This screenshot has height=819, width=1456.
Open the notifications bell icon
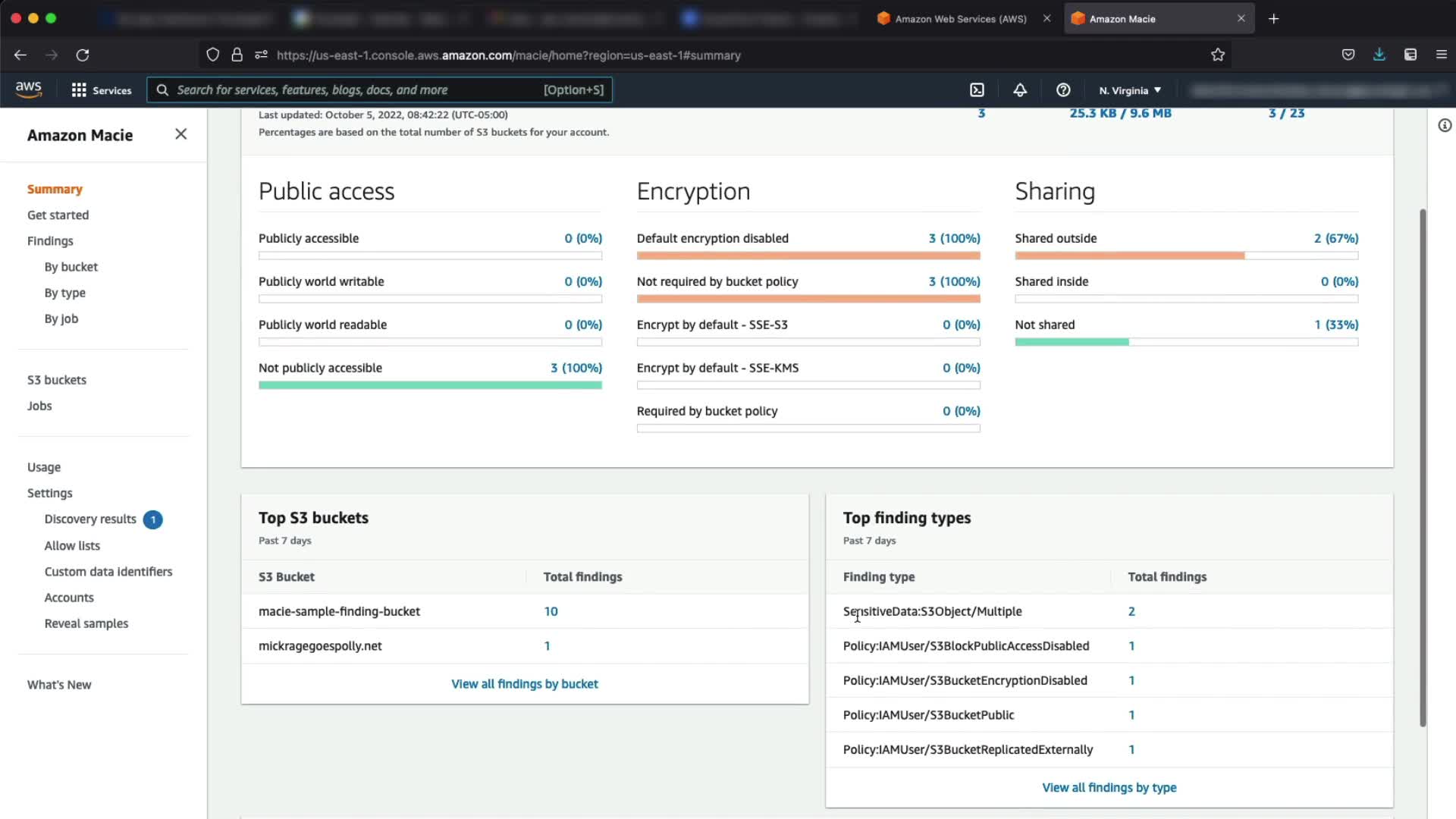pyautogui.click(x=1020, y=90)
